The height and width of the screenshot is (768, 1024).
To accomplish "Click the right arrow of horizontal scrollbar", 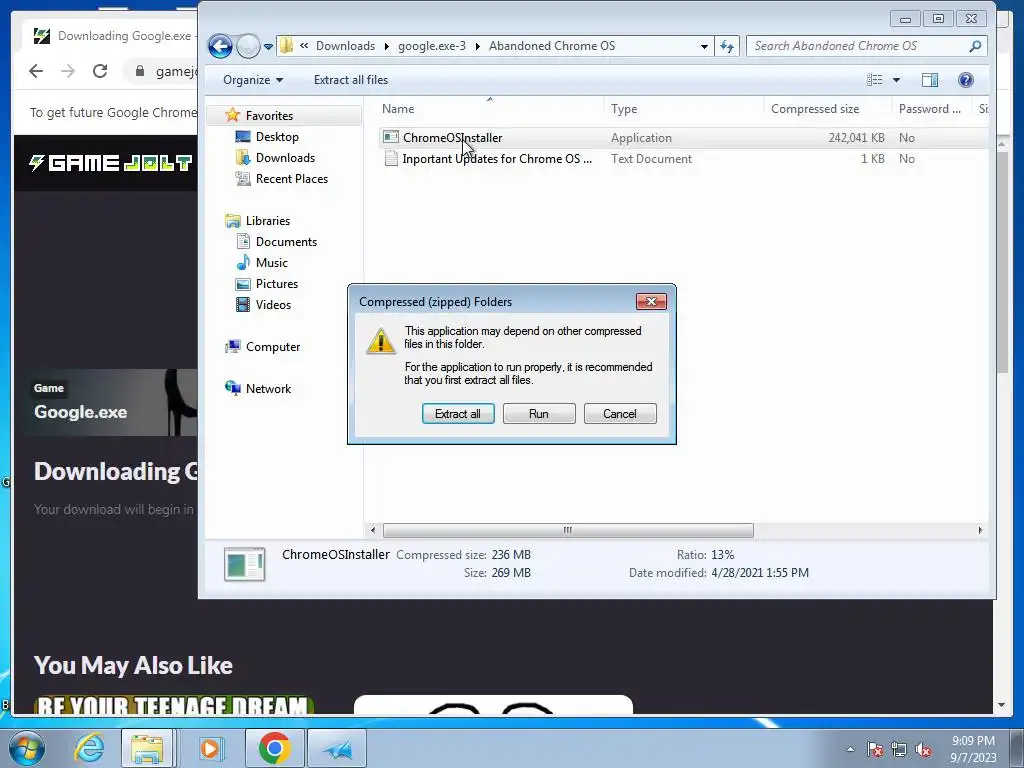I will tap(980, 530).
